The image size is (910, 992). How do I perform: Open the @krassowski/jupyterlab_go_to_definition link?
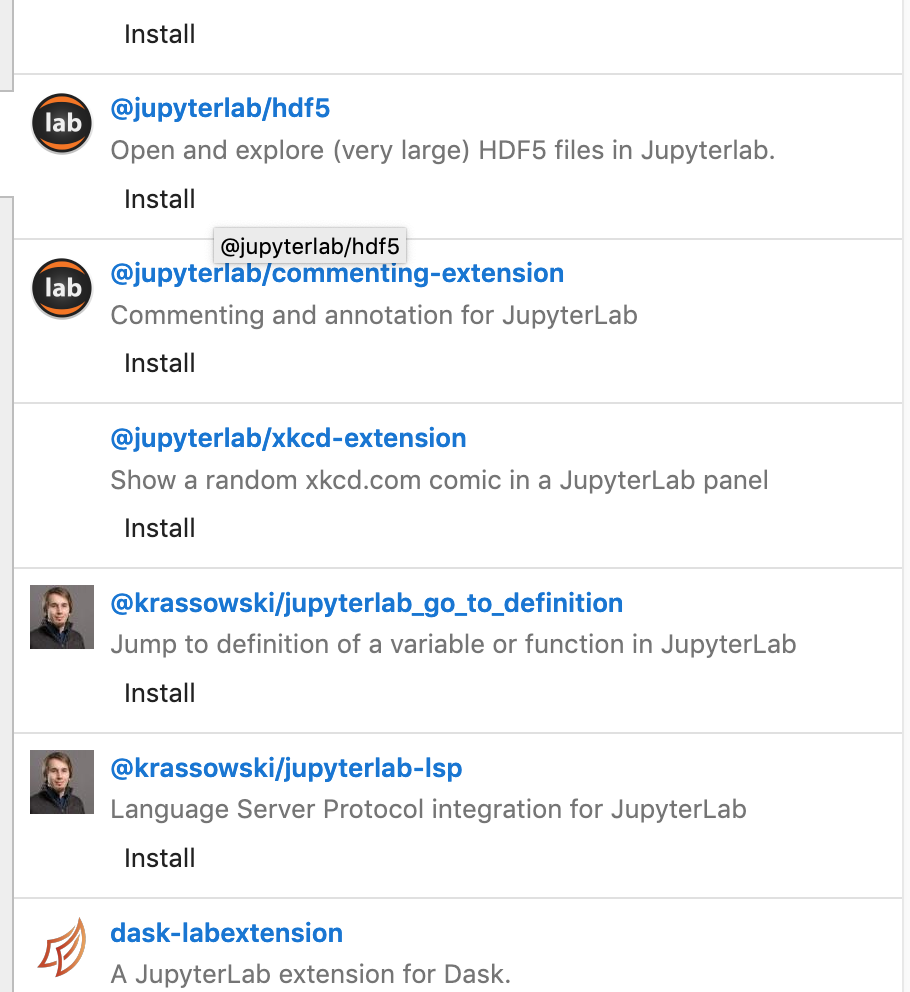(366, 603)
